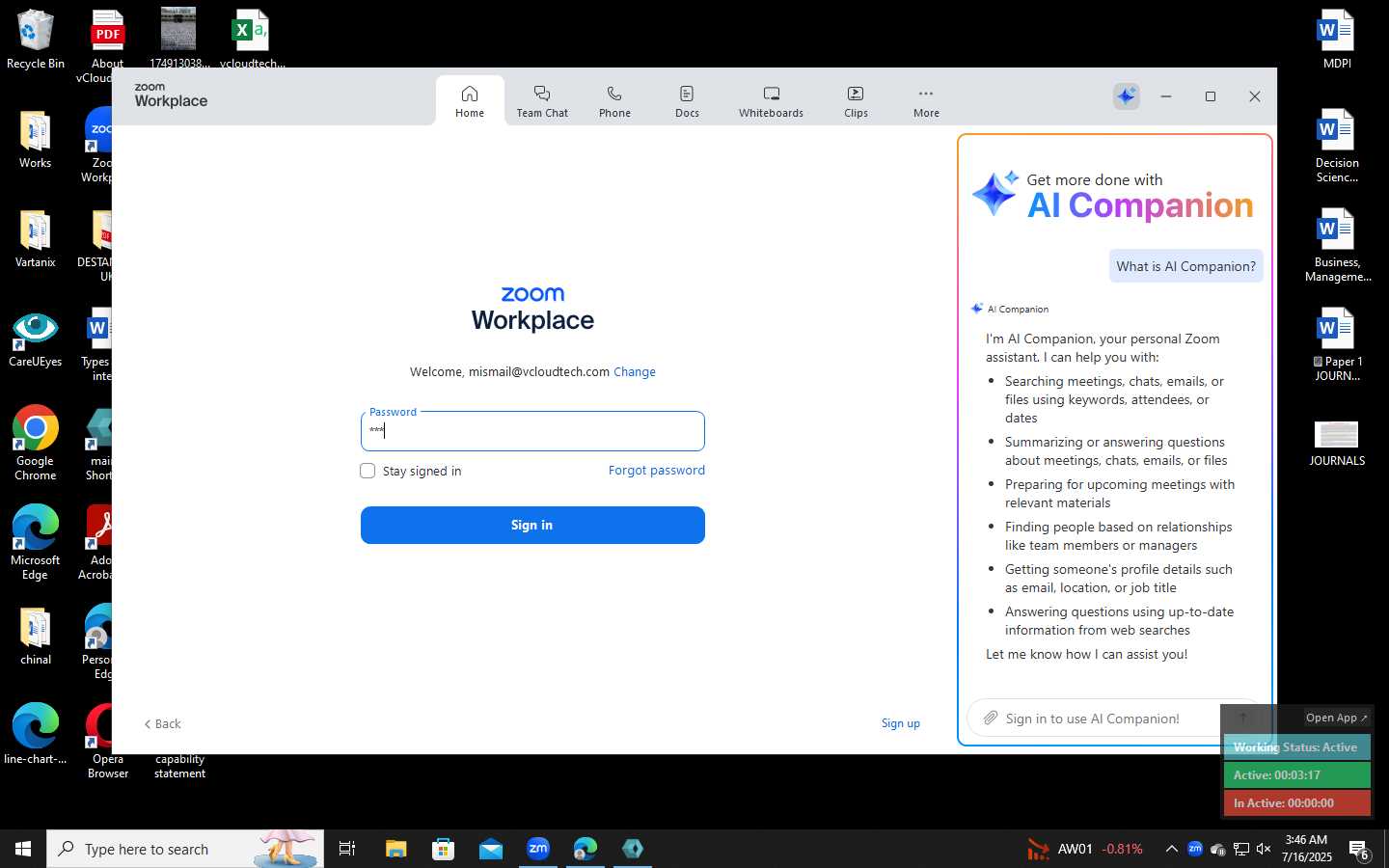Screen dimensions: 1389x868
Task: Open Task View on the taskbar
Action: [347, 849]
